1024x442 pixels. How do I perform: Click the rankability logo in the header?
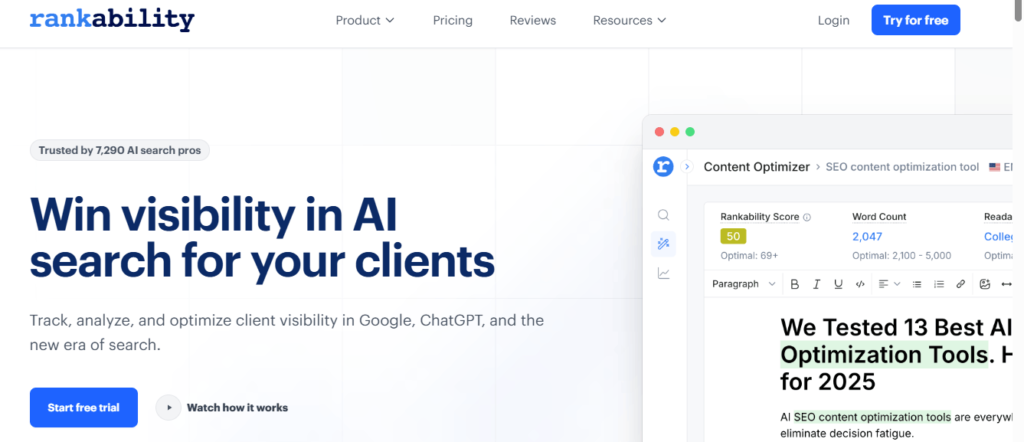coord(112,20)
